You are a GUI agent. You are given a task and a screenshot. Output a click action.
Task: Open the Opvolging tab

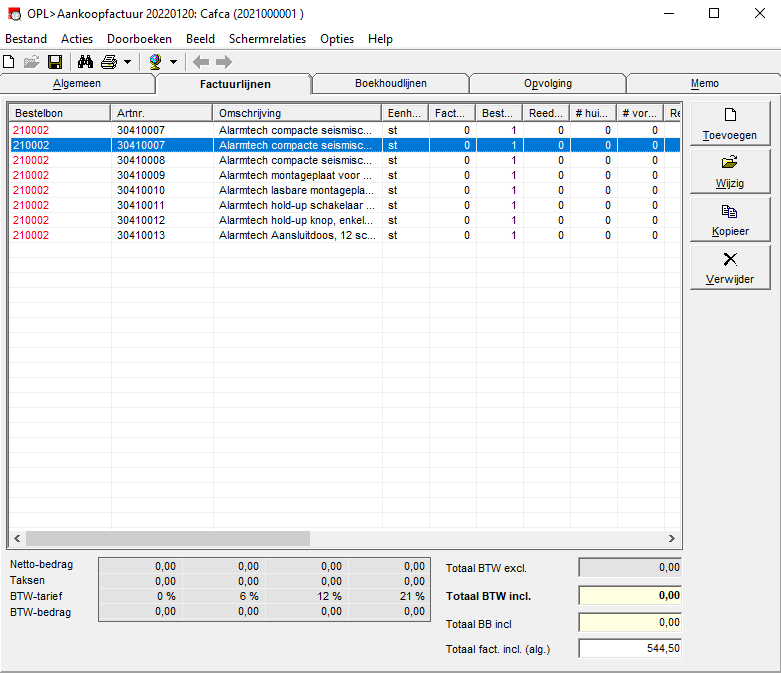click(547, 84)
